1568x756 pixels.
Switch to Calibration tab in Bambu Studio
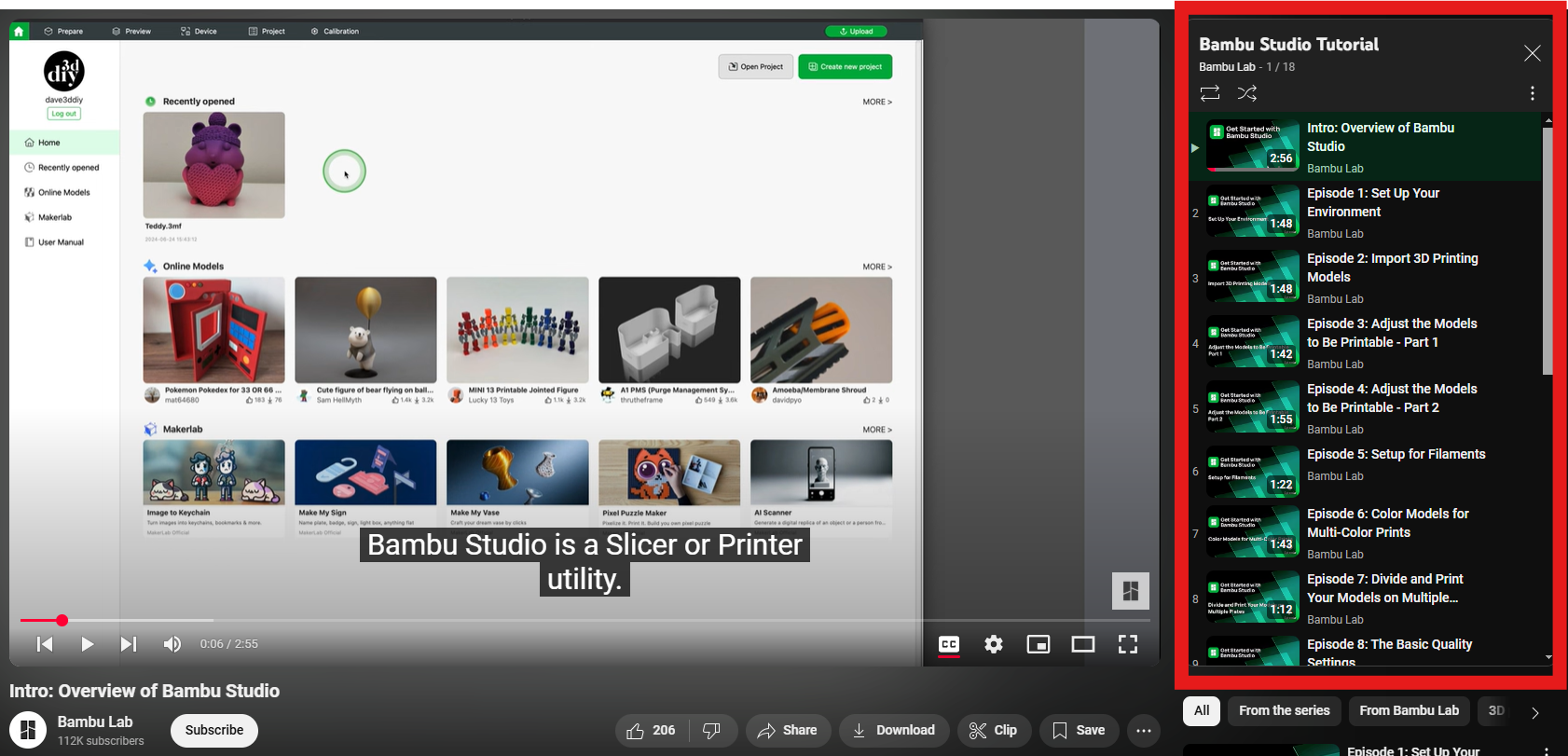pyautogui.click(x=335, y=31)
